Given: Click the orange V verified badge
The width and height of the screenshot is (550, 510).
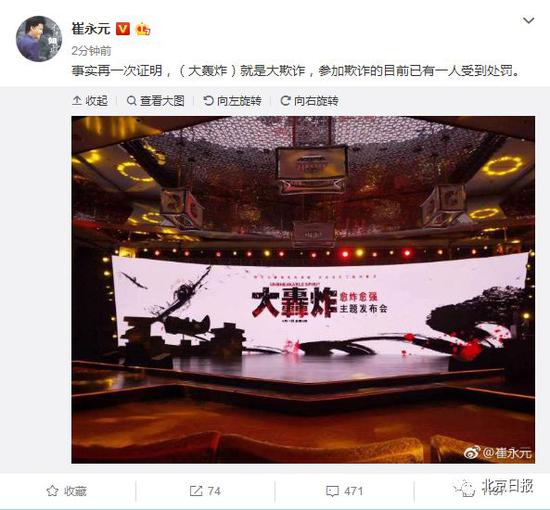Looking at the screenshot, I should pyautogui.click(x=122, y=29).
